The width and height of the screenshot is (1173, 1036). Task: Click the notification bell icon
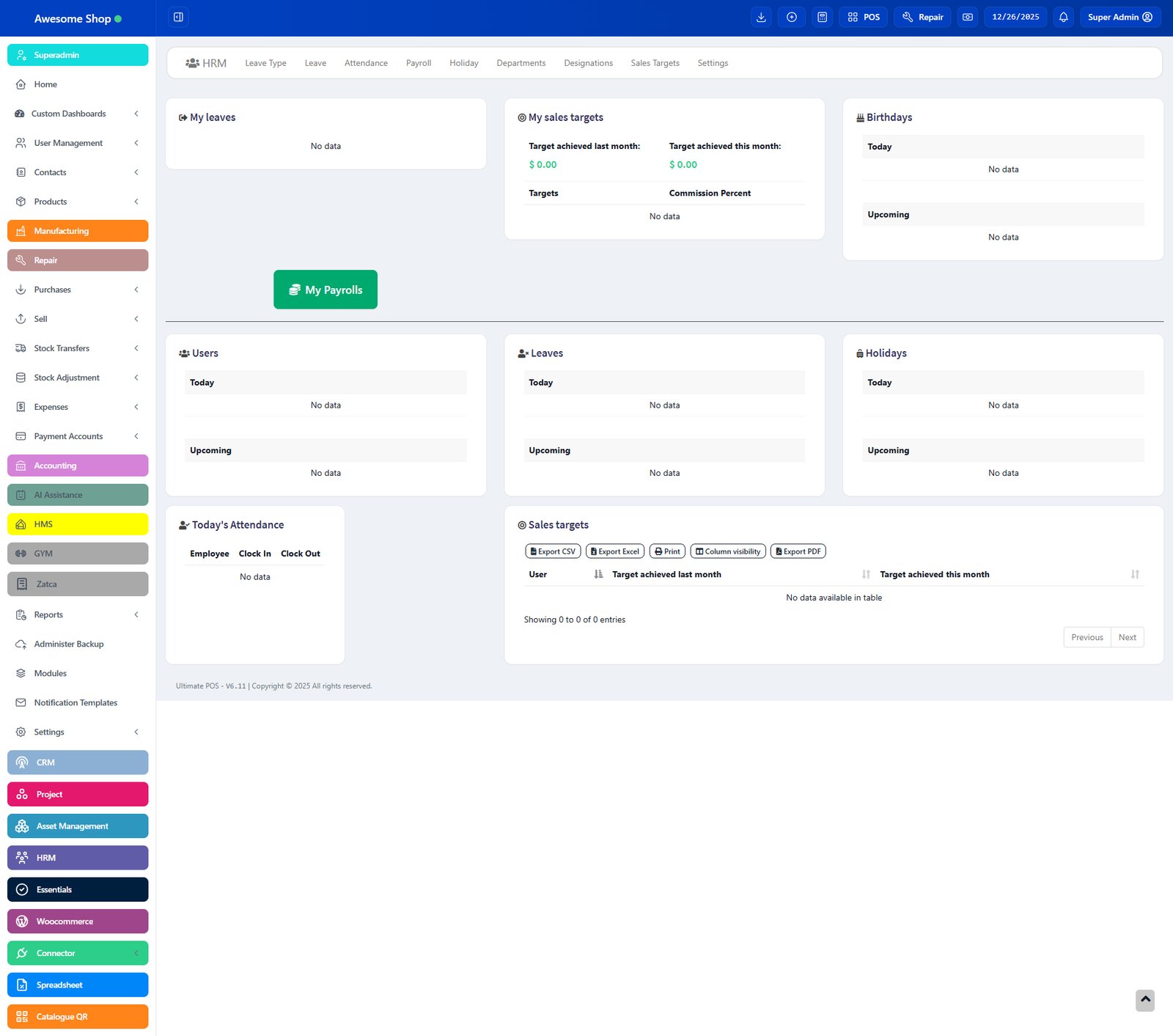click(1063, 17)
